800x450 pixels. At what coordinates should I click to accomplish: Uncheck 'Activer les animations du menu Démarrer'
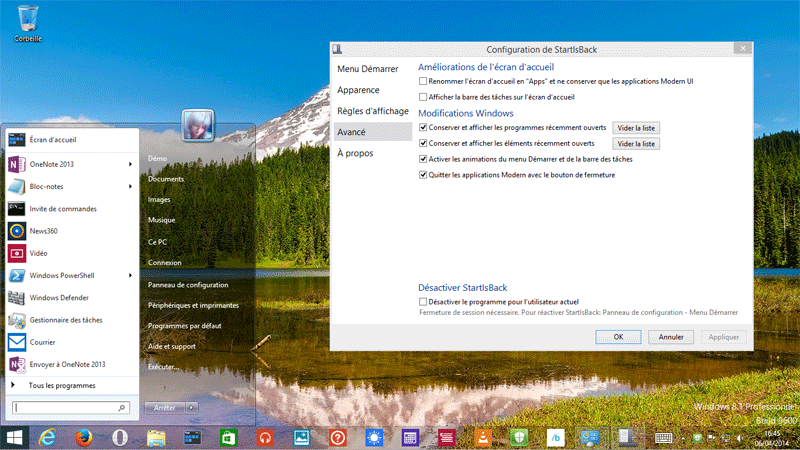[423, 159]
